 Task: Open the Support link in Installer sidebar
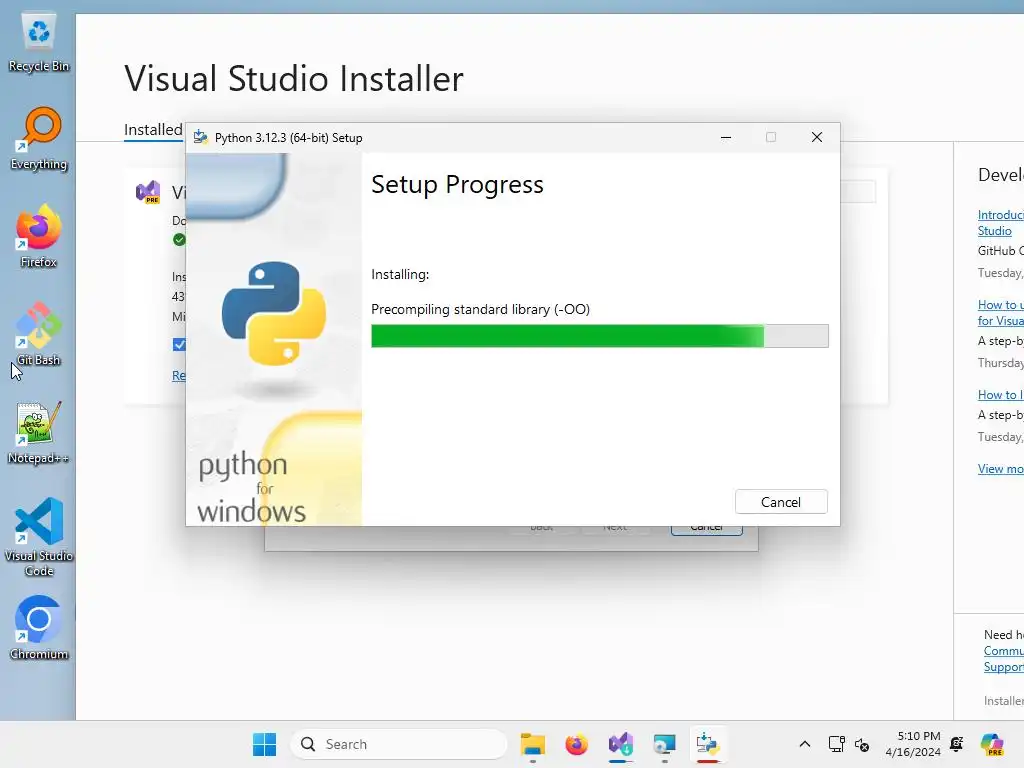pyautogui.click(x=1004, y=667)
